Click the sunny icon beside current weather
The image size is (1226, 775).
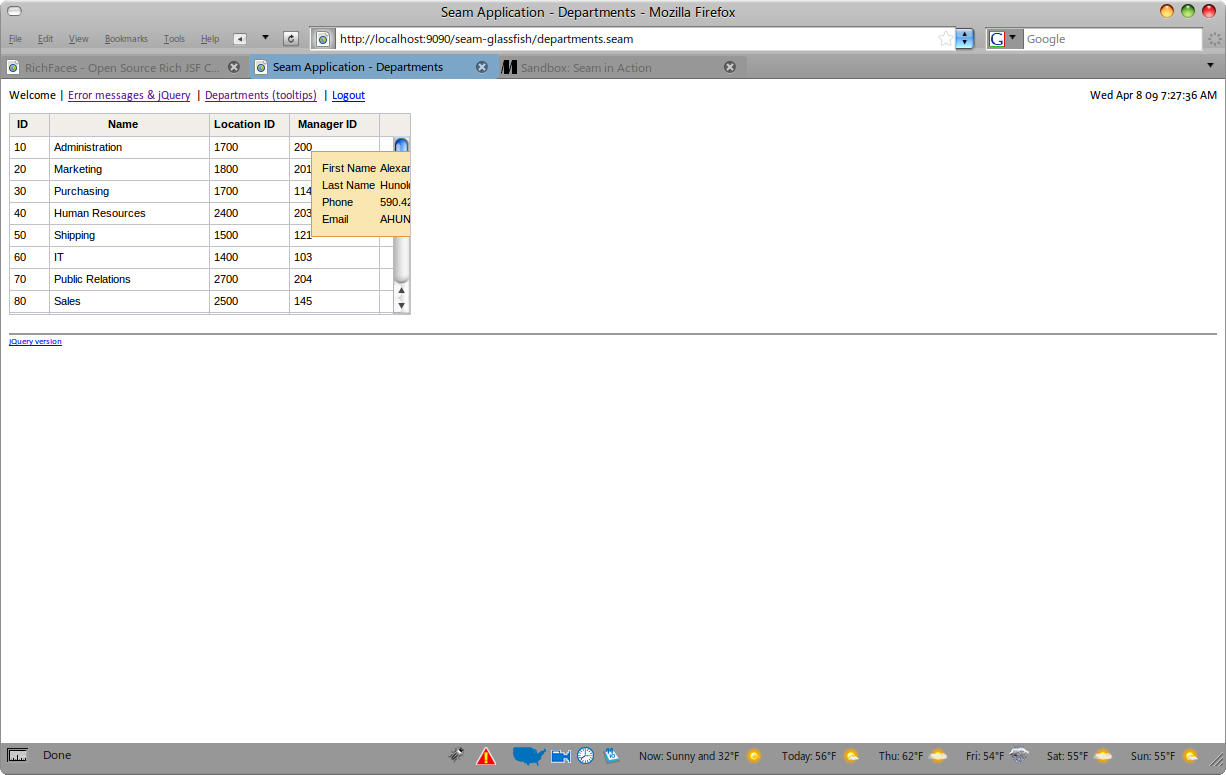click(754, 756)
